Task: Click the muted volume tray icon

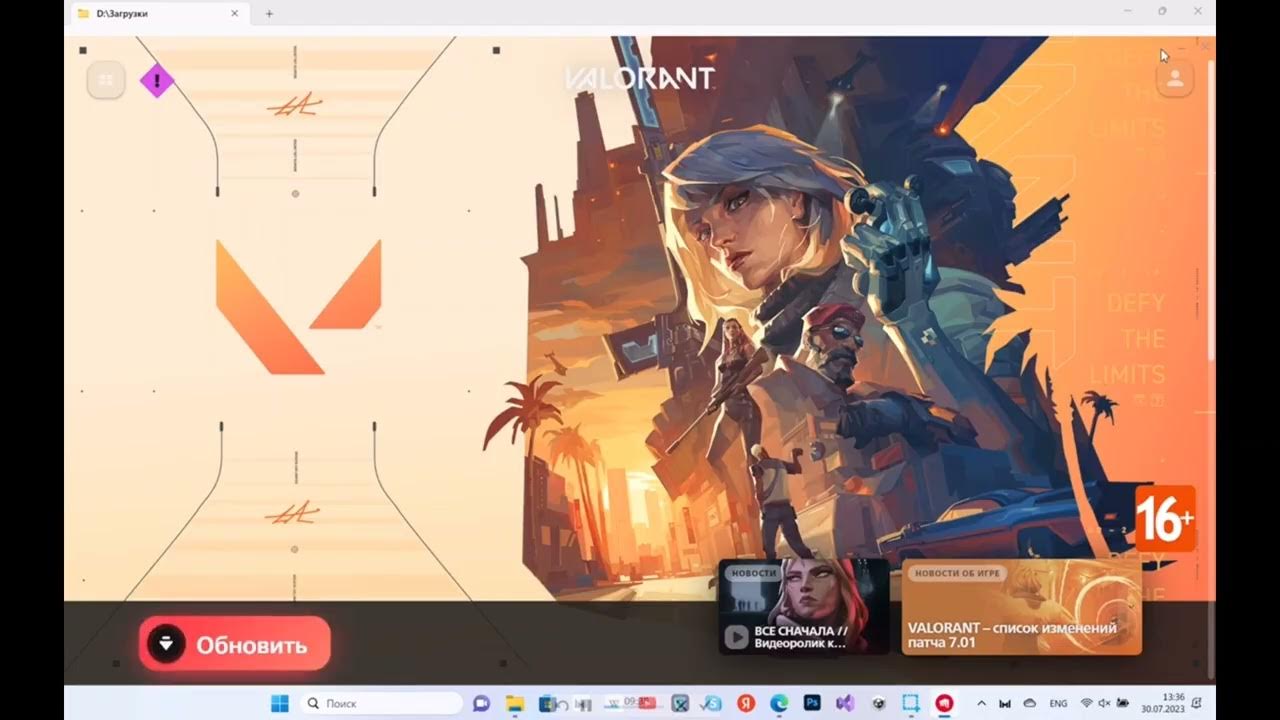Action: pos(1104,703)
